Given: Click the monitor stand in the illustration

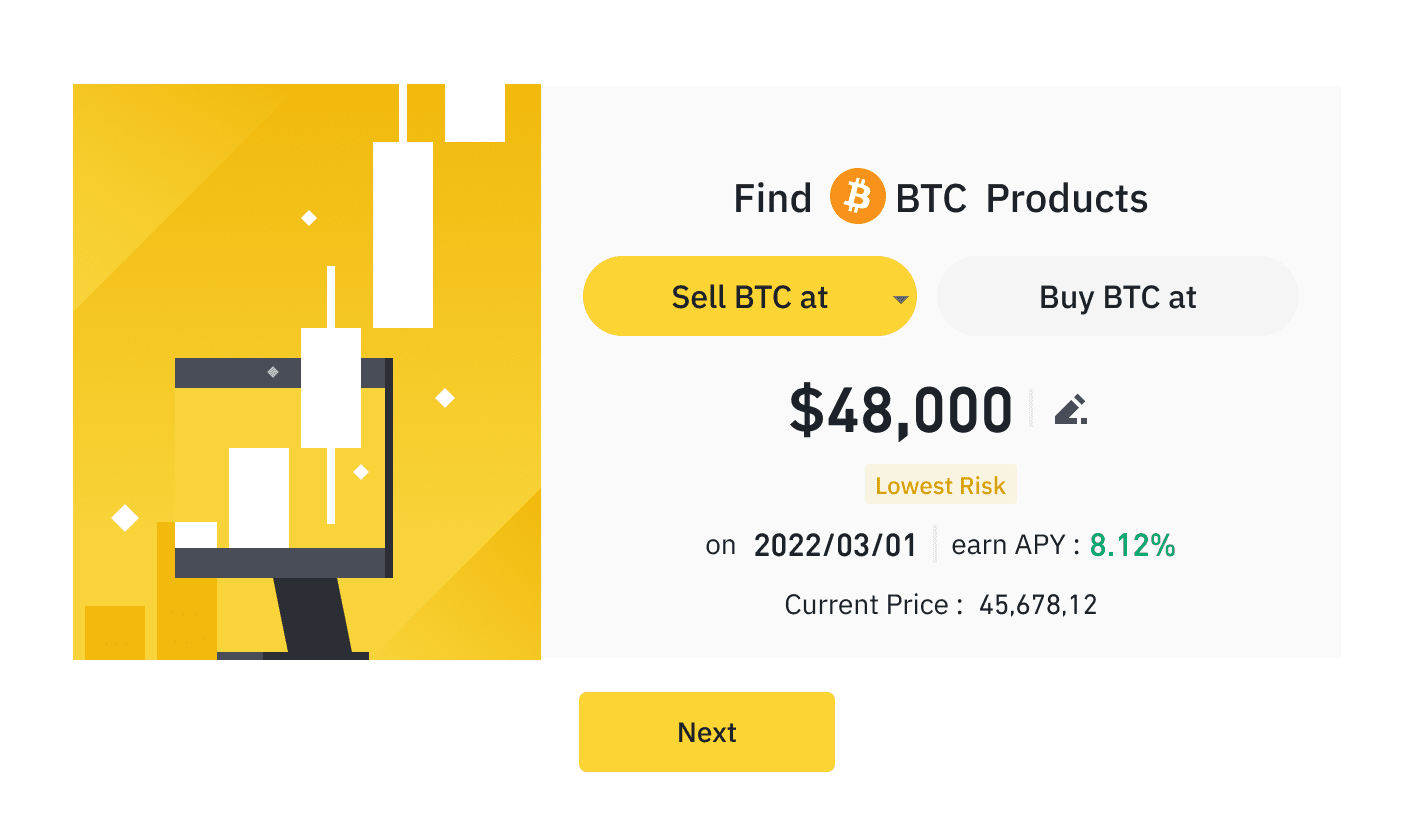Looking at the screenshot, I should tap(313, 619).
